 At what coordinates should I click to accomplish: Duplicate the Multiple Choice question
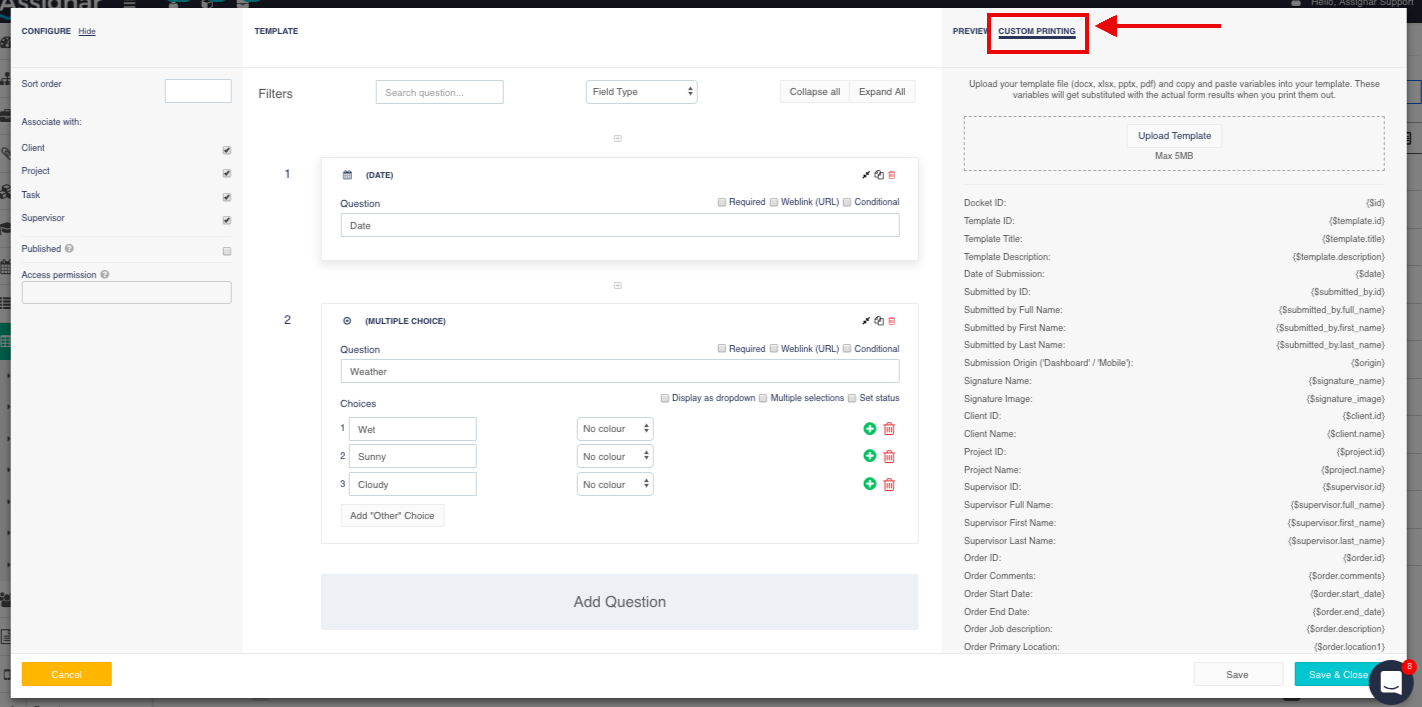[x=879, y=321]
